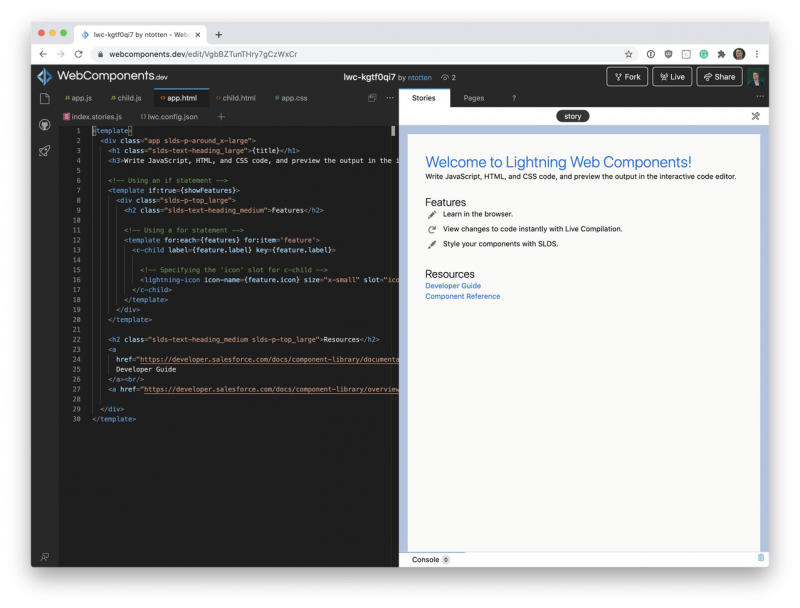Open the ntotten author link
This screenshot has height=608, width=800.
(x=419, y=78)
